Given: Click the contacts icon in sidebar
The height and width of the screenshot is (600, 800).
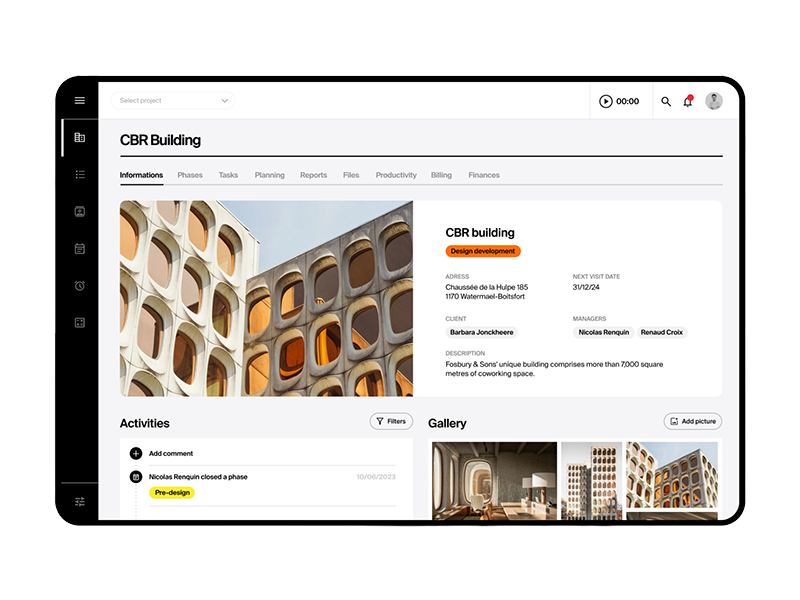Looking at the screenshot, I should [x=80, y=211].
